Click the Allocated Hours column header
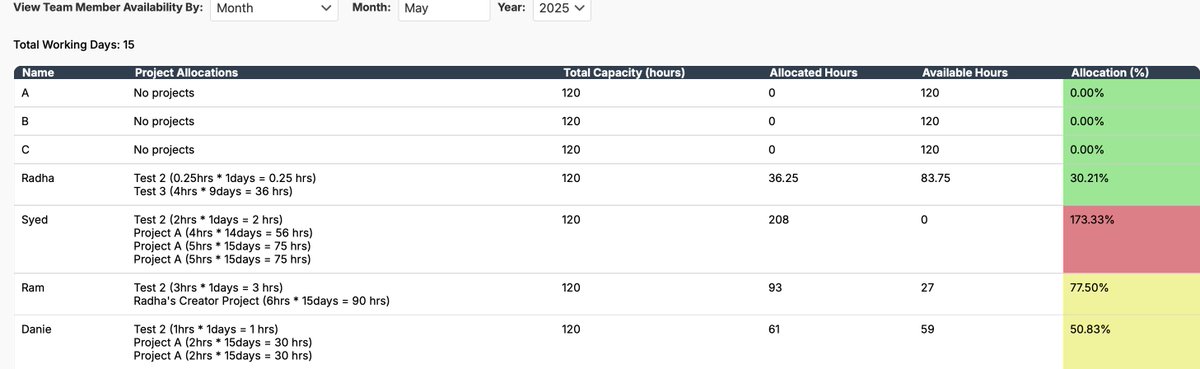Image resolution: width=1200 pixels, height=369 pixels. click(813, 72)
